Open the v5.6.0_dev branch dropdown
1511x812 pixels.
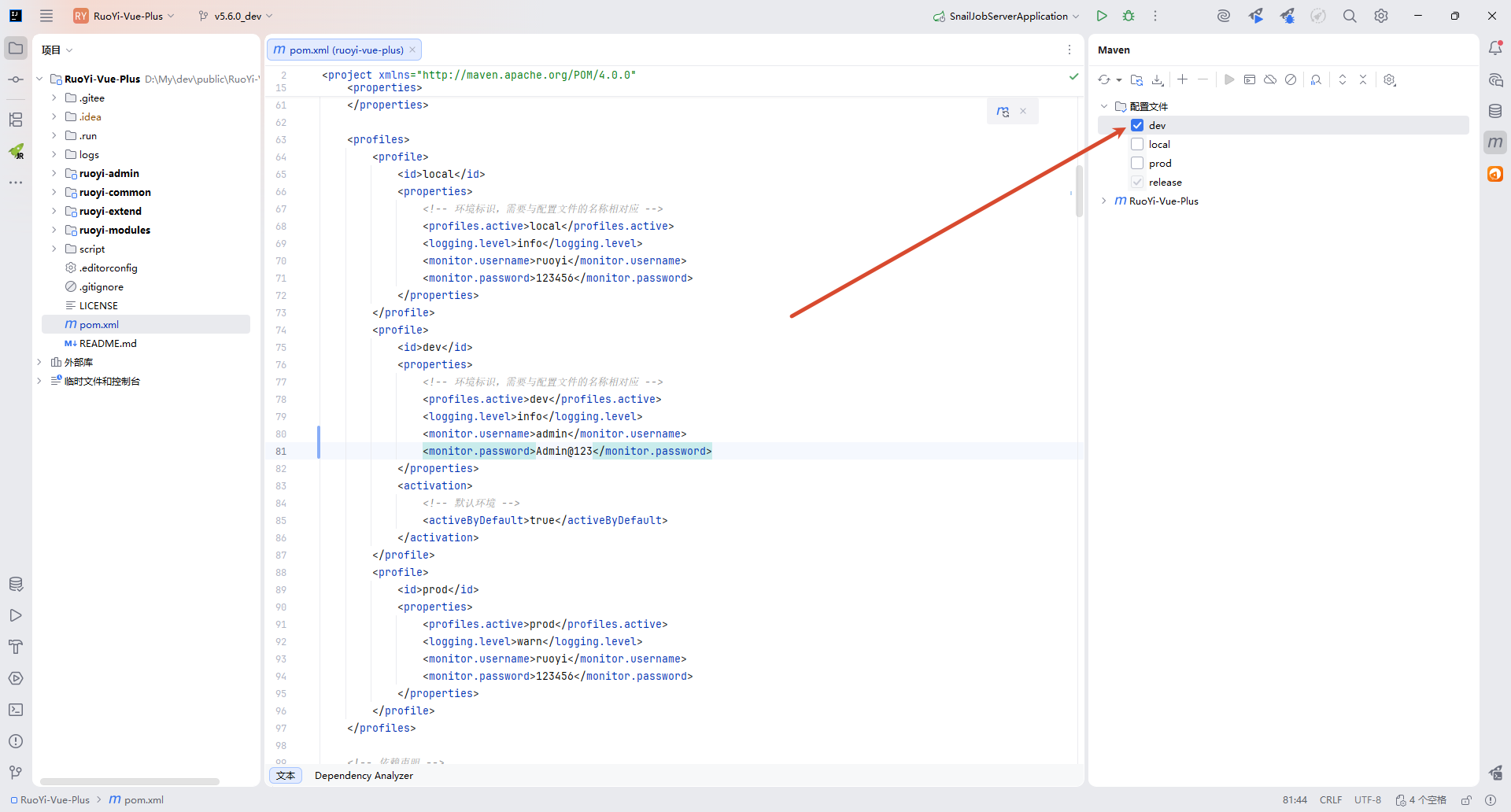pyautogui.click(x=236, y=16)
